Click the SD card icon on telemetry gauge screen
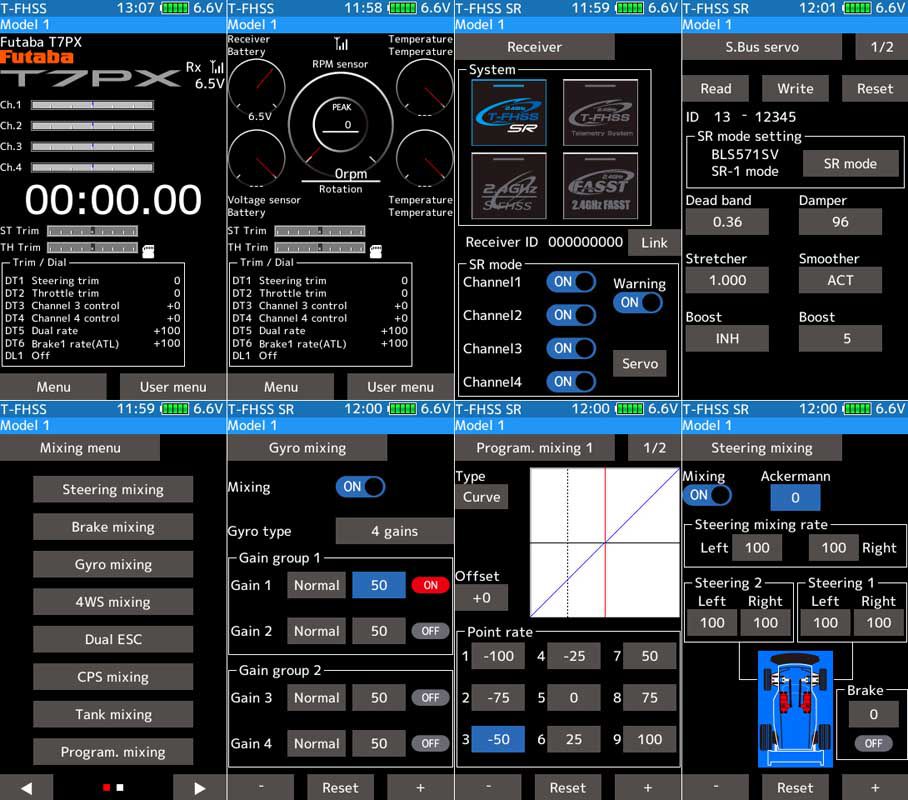This screenshot has width=908, height=800. (x=376, y=251)
